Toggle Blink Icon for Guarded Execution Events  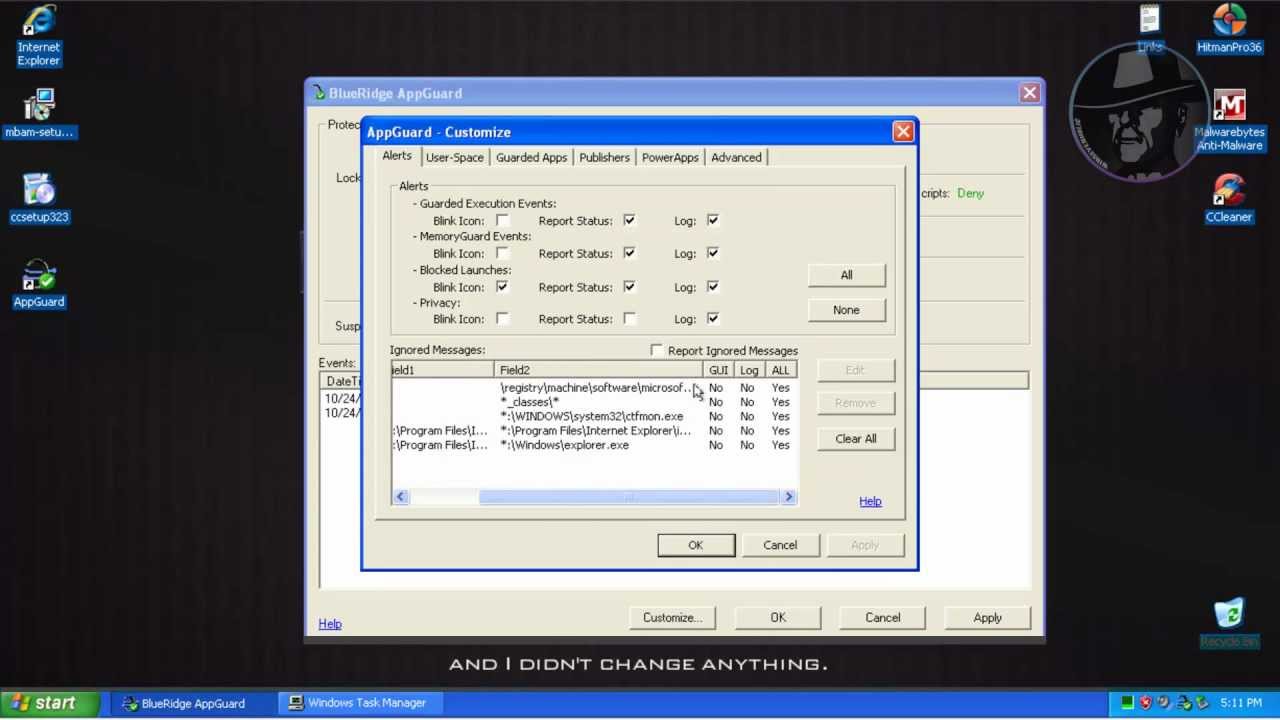502,220
